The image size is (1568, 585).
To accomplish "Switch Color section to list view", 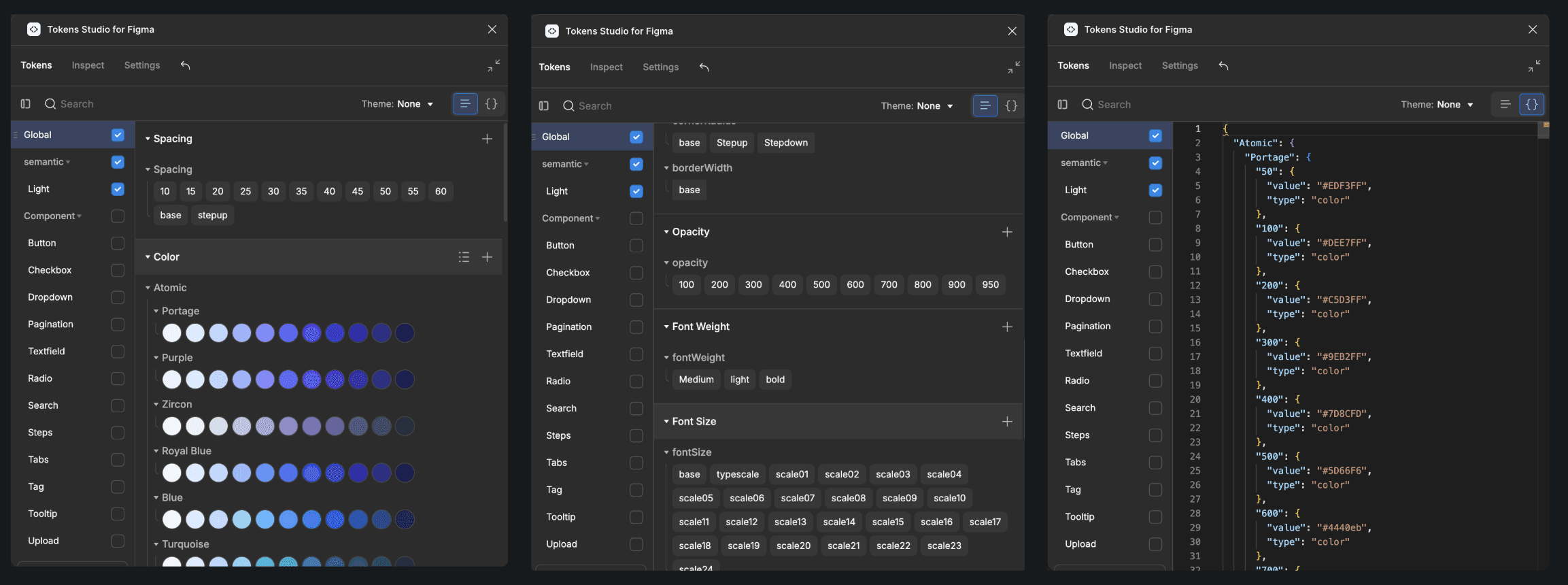I will coord(464,257).
